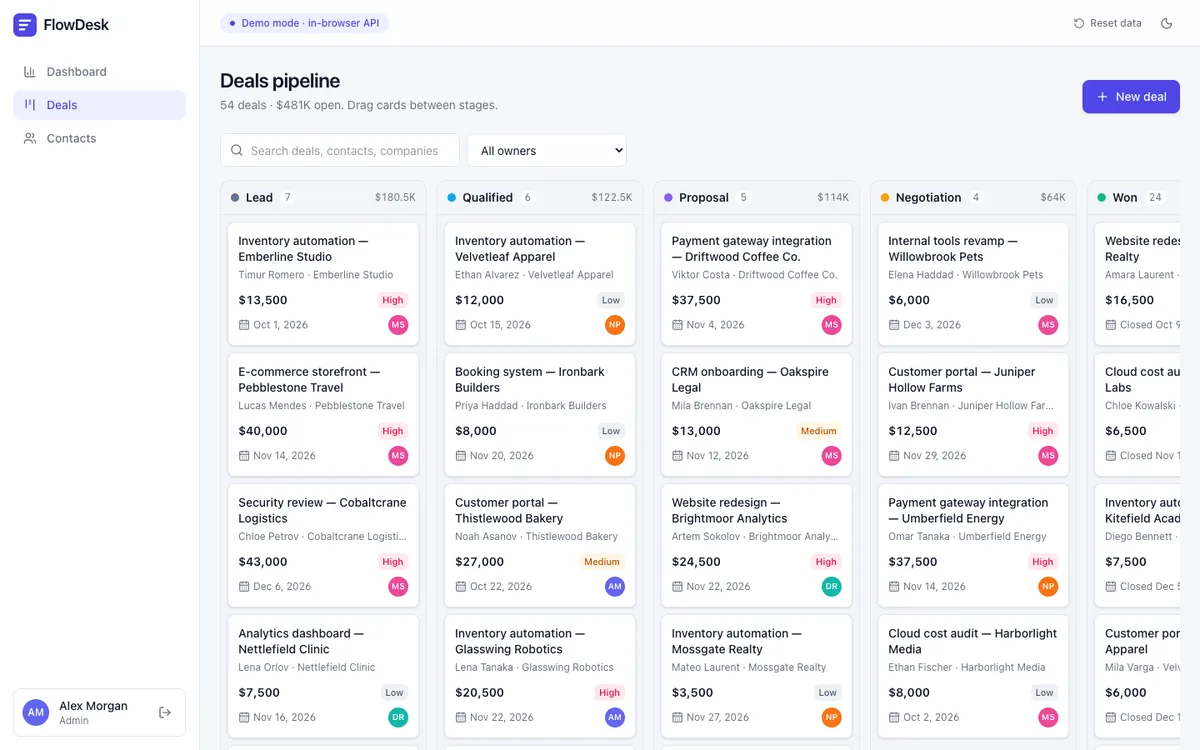Click the Proposal column header
The image size is (1200, 750).
[x=756, y=198]
